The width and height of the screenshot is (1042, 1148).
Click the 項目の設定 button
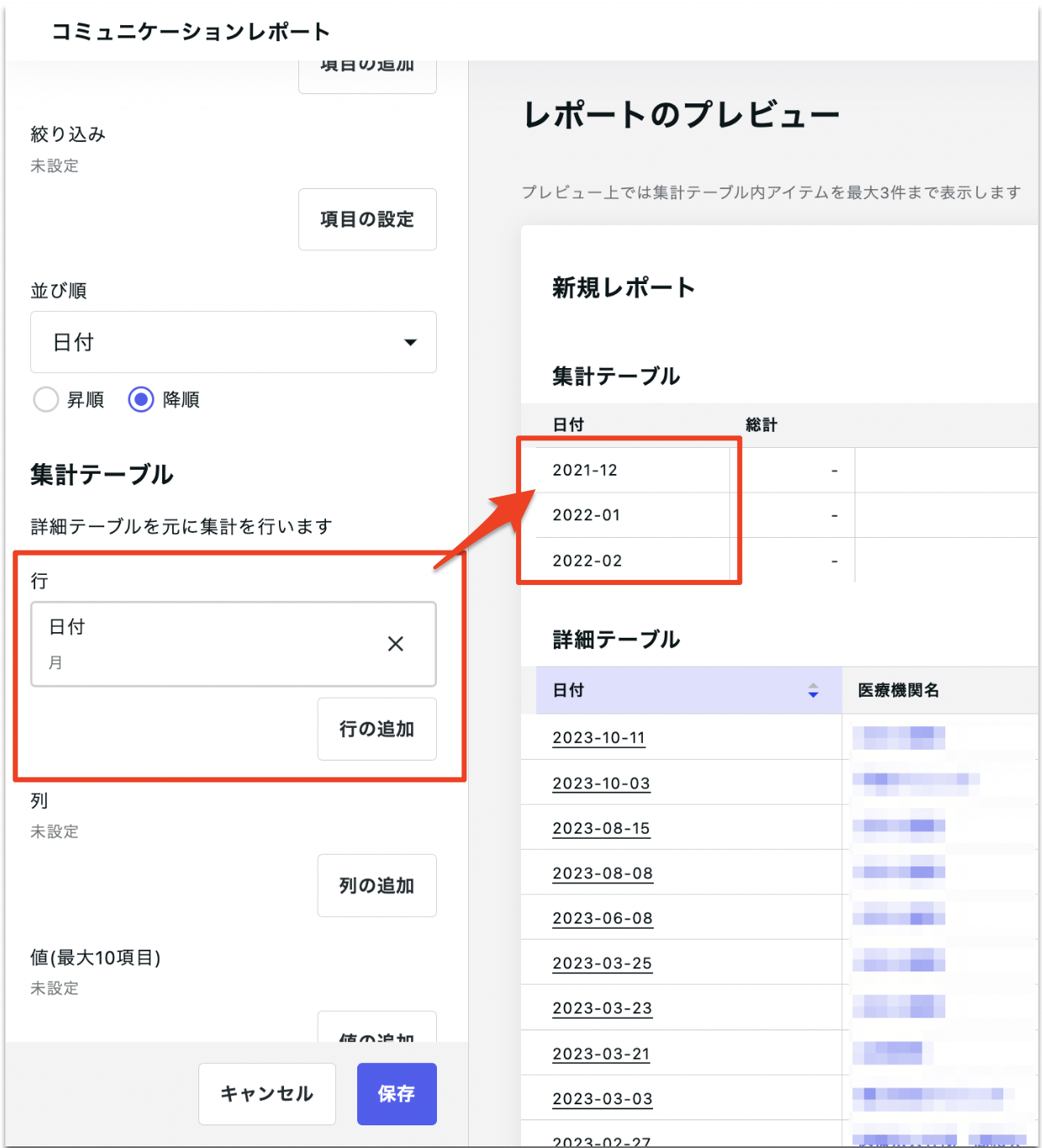click(367, 219)
